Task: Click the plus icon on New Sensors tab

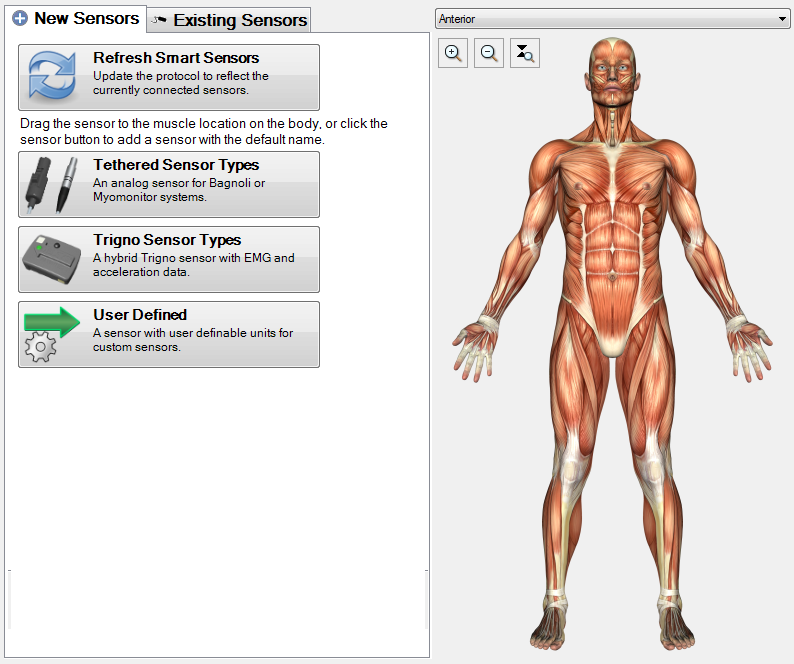Action: [20, 19]
